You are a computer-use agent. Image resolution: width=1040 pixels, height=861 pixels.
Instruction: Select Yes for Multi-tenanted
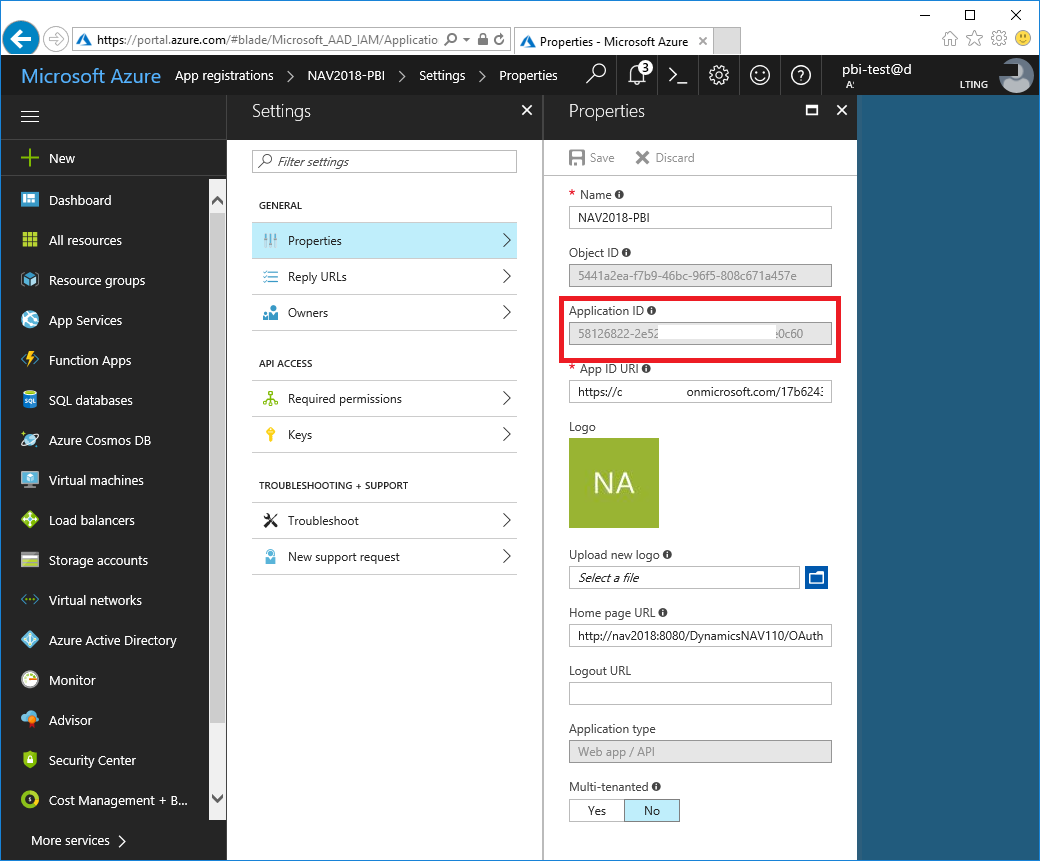(x=596, y=811)
